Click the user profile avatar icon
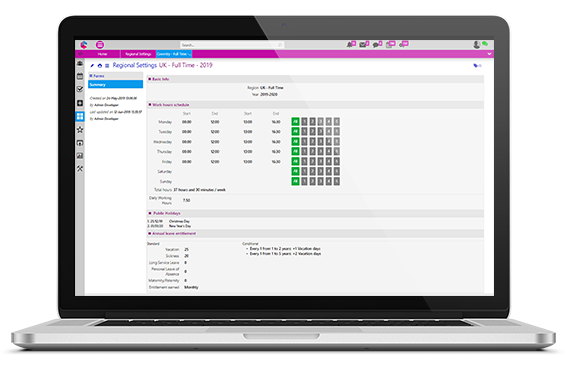The image size is (570, 383). pyautogui.click(x=476, y=44)
